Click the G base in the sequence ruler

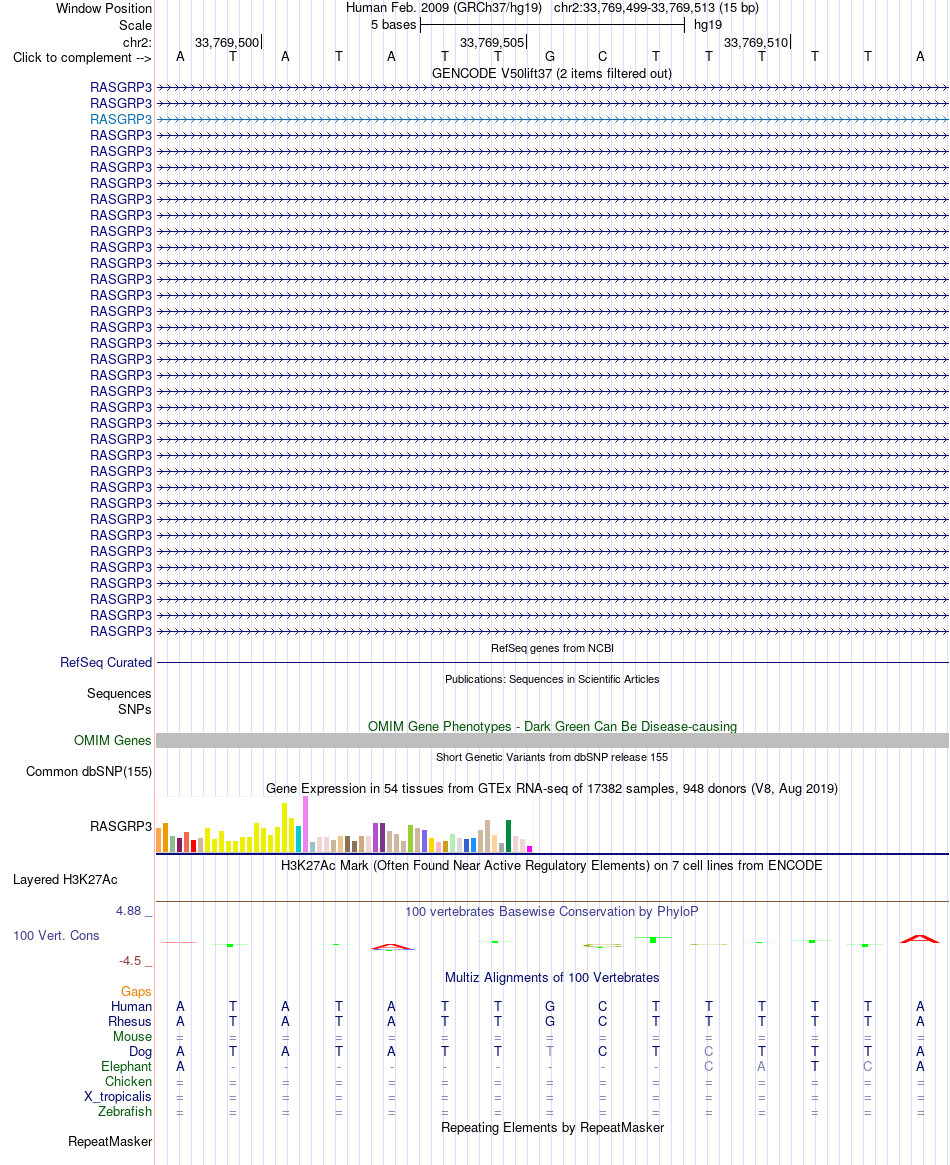pos(550,56)
